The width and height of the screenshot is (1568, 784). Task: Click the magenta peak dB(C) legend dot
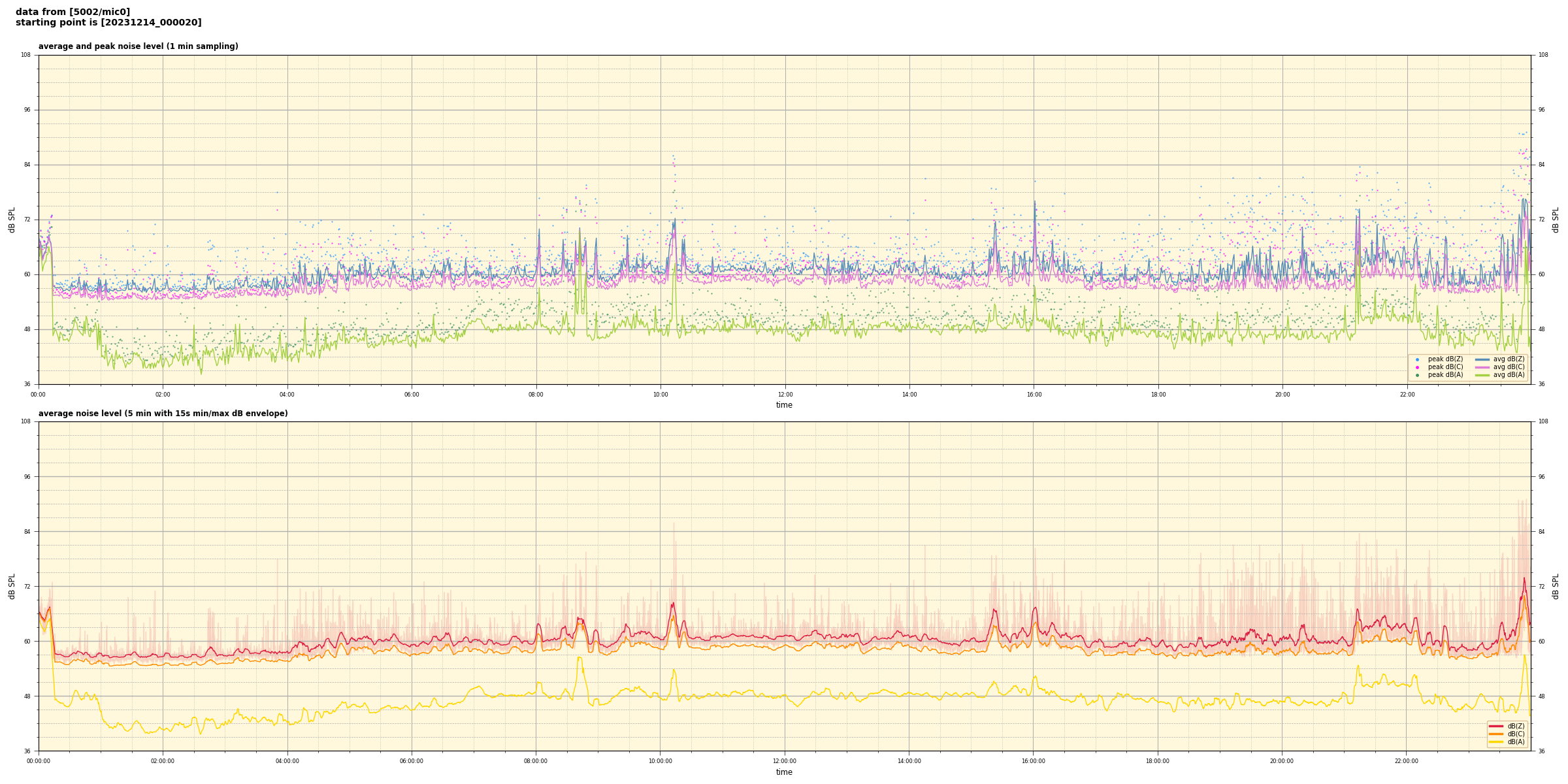[1417, 367]
